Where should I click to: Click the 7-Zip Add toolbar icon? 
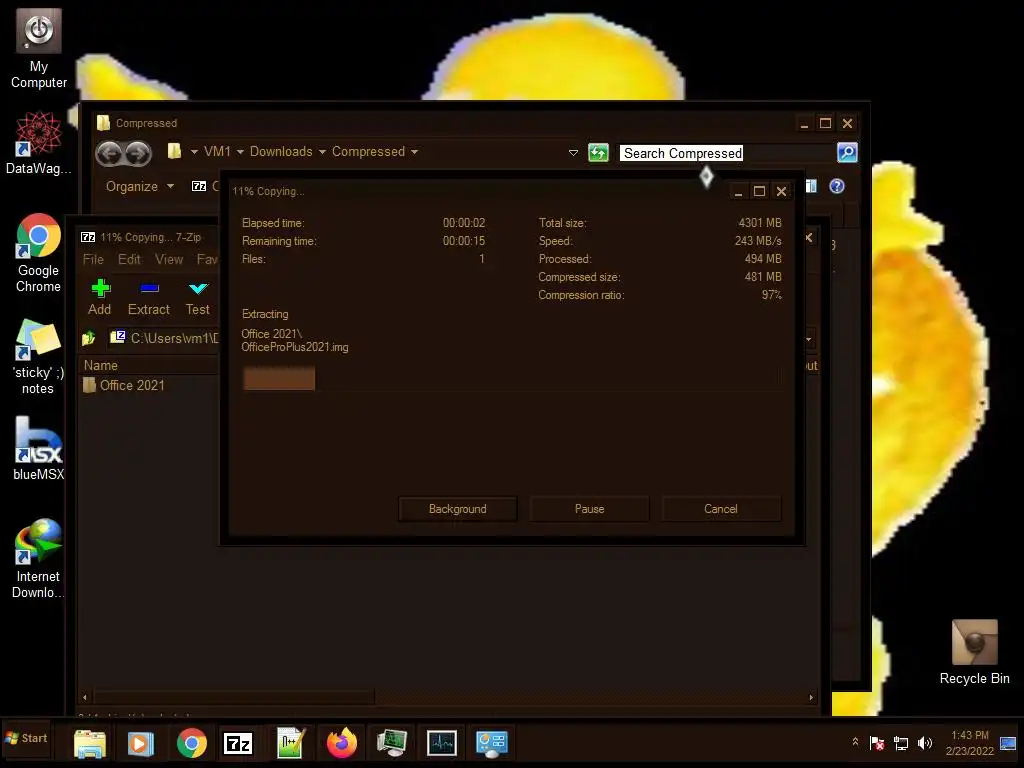tap(100, 297)
